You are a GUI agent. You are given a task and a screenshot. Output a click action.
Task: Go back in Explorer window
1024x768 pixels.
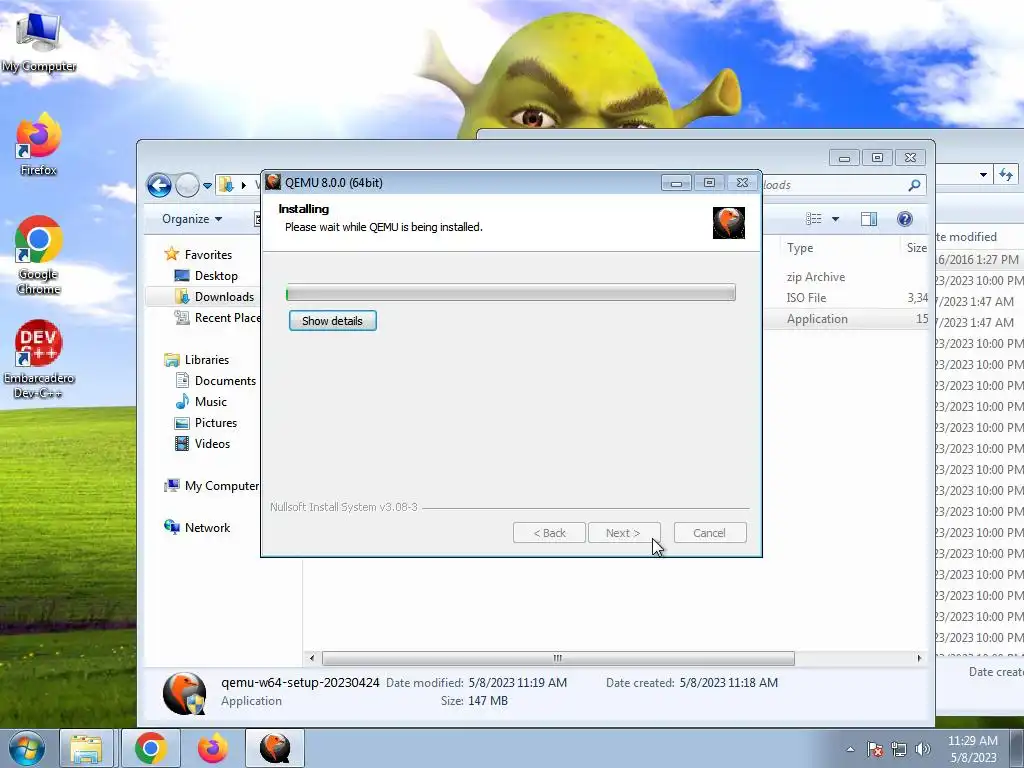(159, 185)
